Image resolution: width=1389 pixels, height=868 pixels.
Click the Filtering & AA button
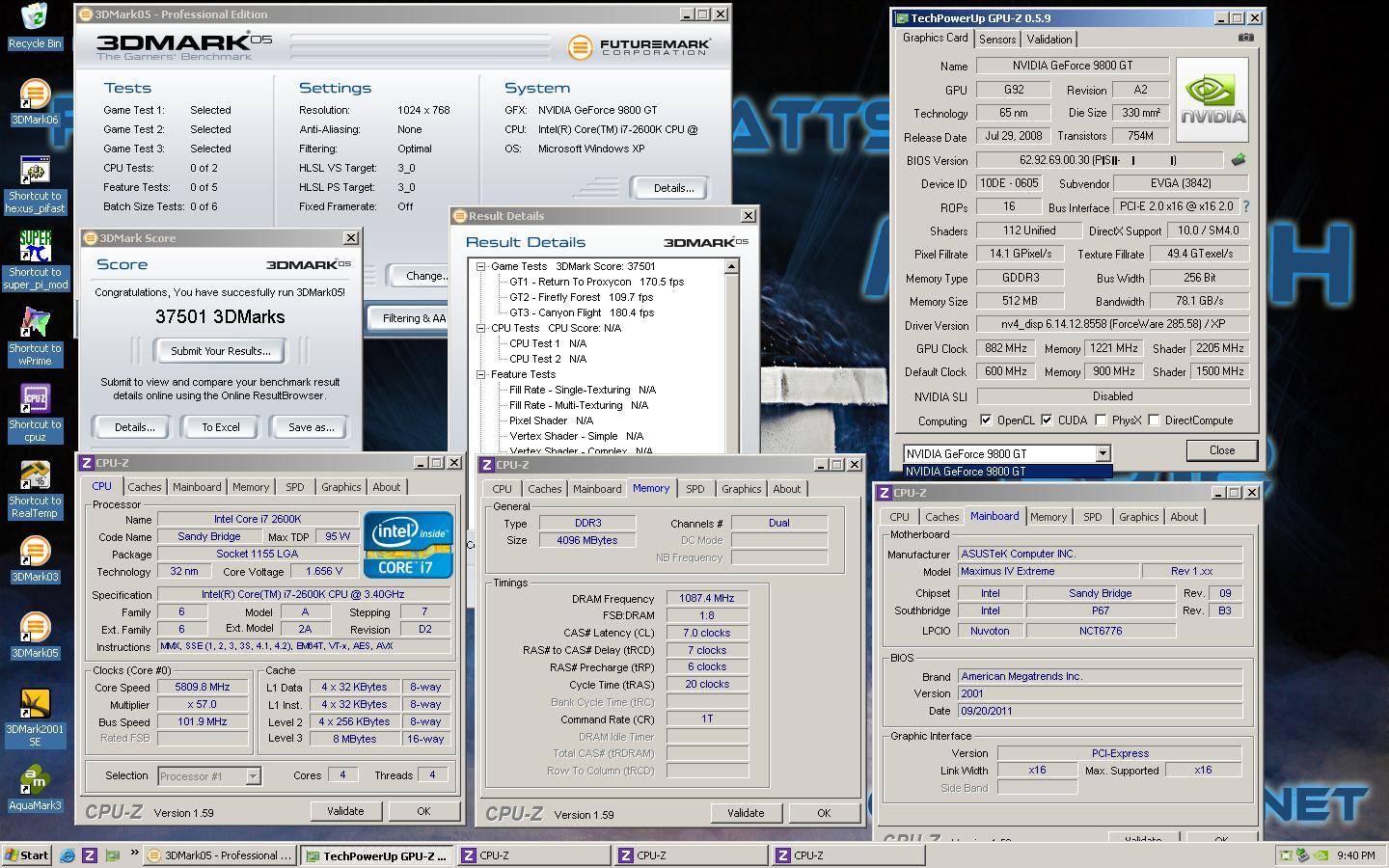coord(410,318)
